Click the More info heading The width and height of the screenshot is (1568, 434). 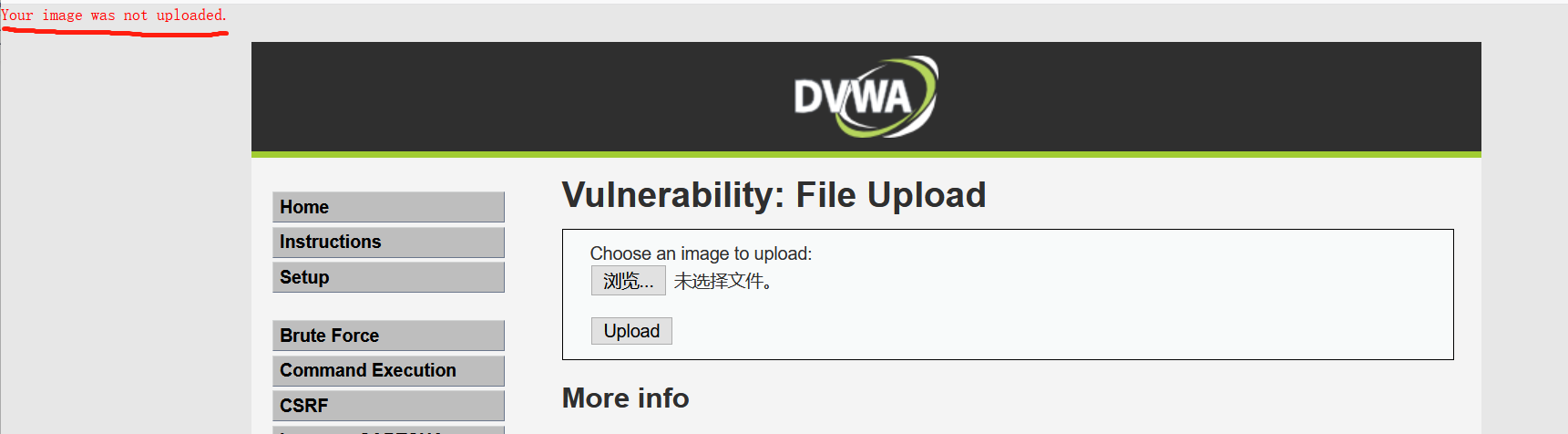(x=625, y=398)
